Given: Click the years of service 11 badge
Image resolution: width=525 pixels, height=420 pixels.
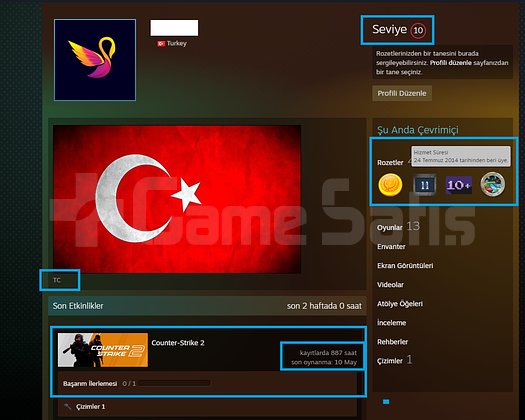Looking at the screenshot, I should pyautogui.click(x=425, y=185).
